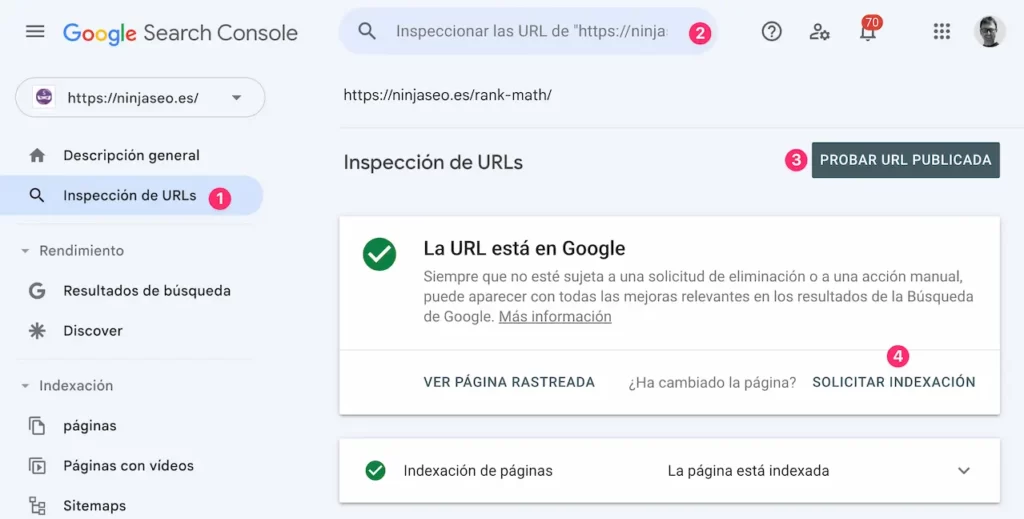The image size is (1024, 519).
Task: Open the notifications bell with 70 badge
Action: tap(868, 30)
